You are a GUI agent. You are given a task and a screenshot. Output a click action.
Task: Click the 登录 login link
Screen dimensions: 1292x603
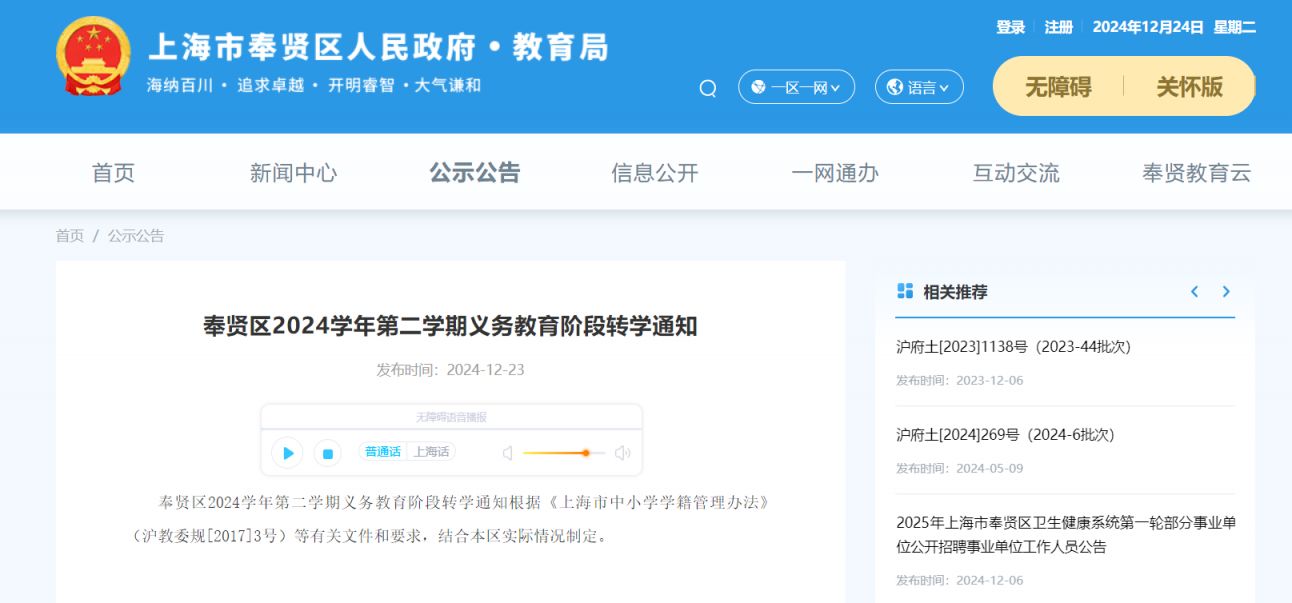coord(1010,27)
